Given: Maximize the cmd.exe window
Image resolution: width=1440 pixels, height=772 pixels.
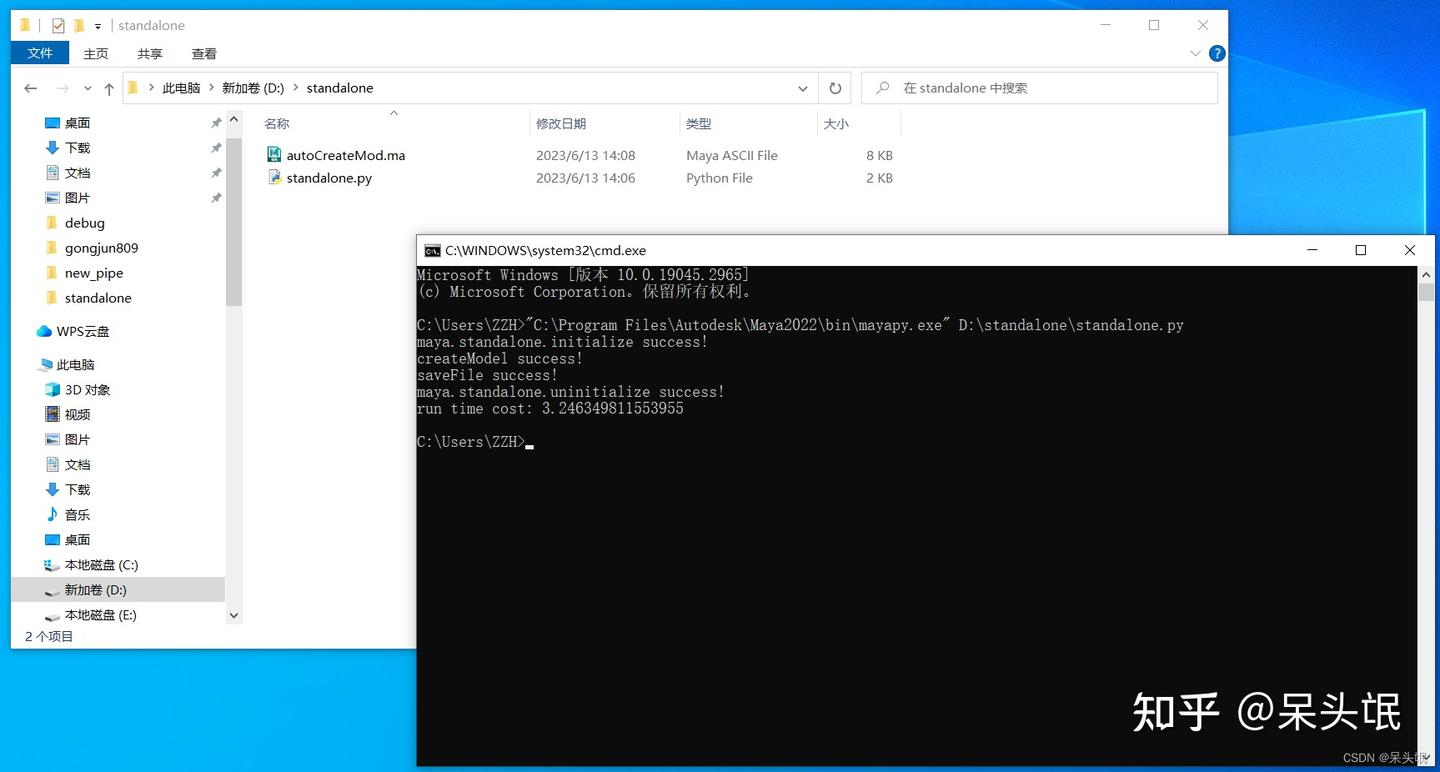Looking at the screenshot, I should (x=1360, y=250).
